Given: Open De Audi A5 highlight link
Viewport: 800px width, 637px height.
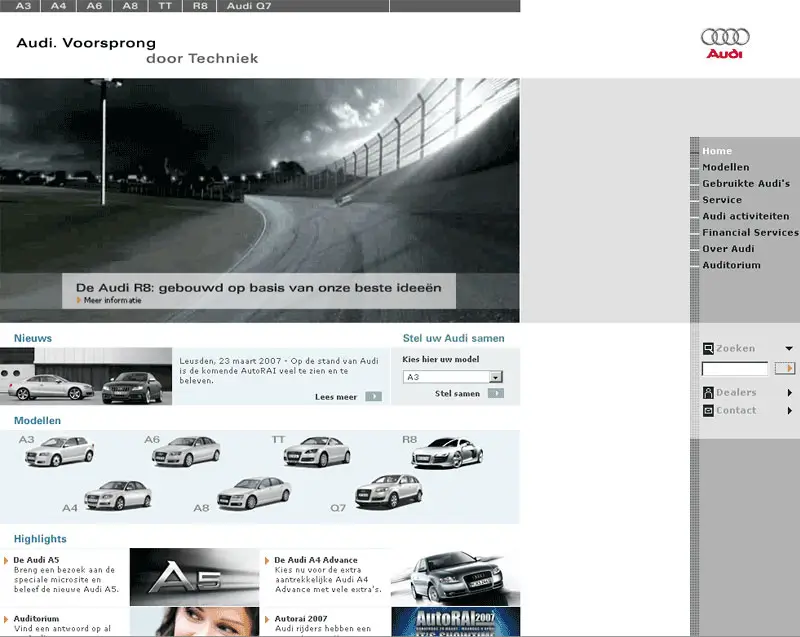Looking at the screenshot, I should [x=36, y=560].
